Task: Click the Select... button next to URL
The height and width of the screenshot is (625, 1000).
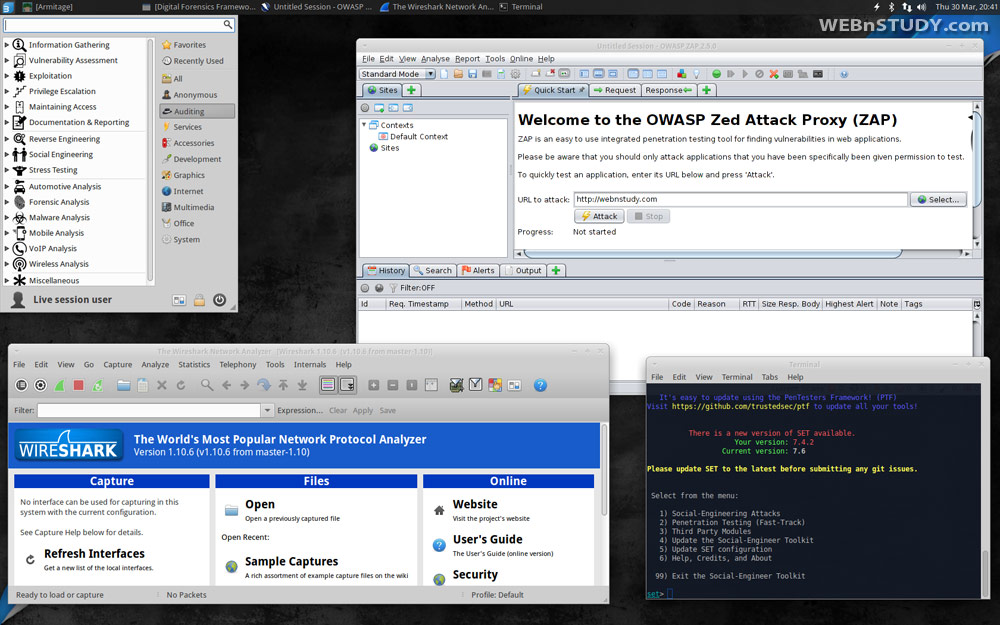Action: tap(938, 200)
